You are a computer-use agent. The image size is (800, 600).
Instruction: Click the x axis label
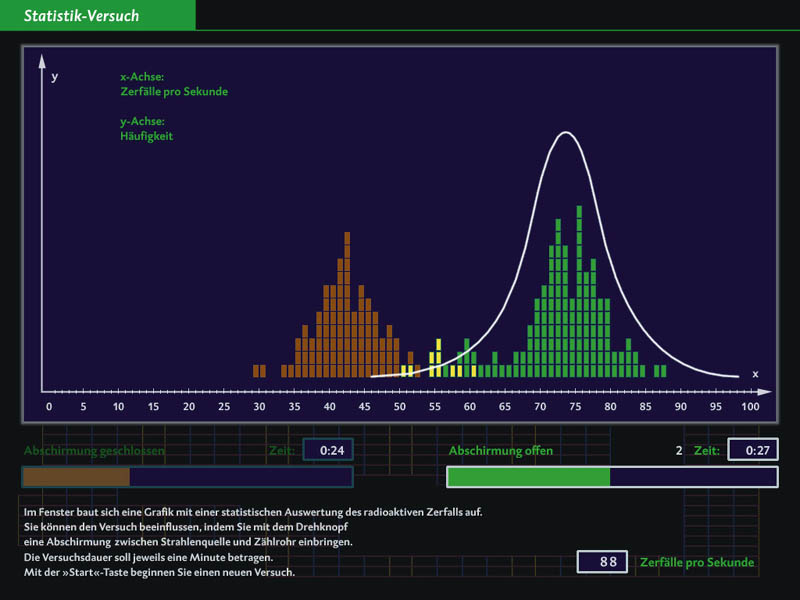[755, 374]
